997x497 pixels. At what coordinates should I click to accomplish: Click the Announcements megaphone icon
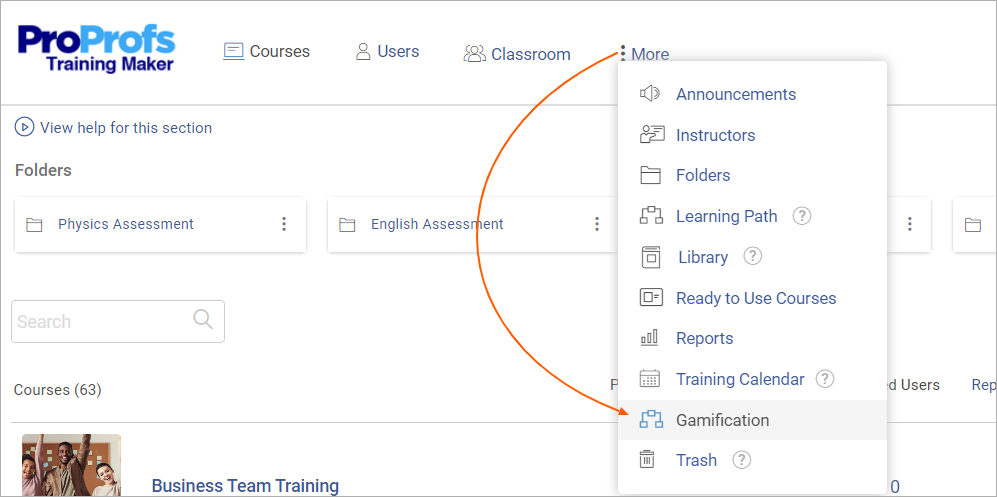pyautogui.click(x=650, y=94)
